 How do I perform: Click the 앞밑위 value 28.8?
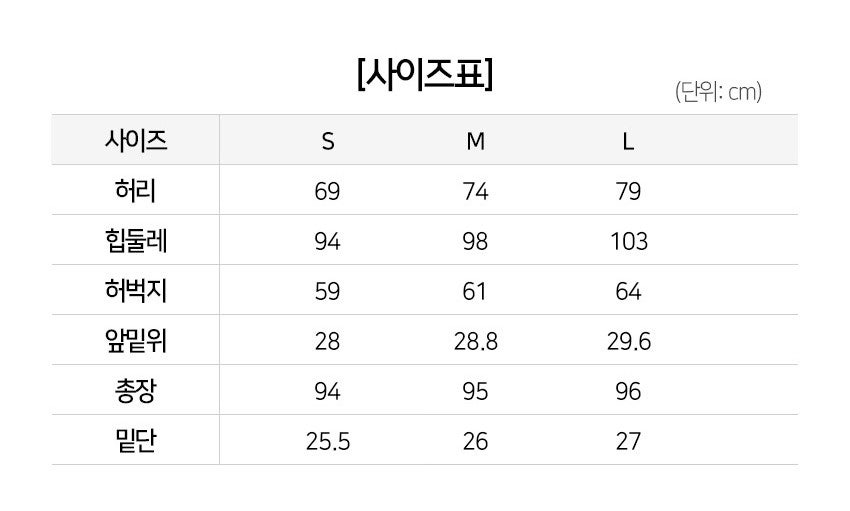click(476, 342)
